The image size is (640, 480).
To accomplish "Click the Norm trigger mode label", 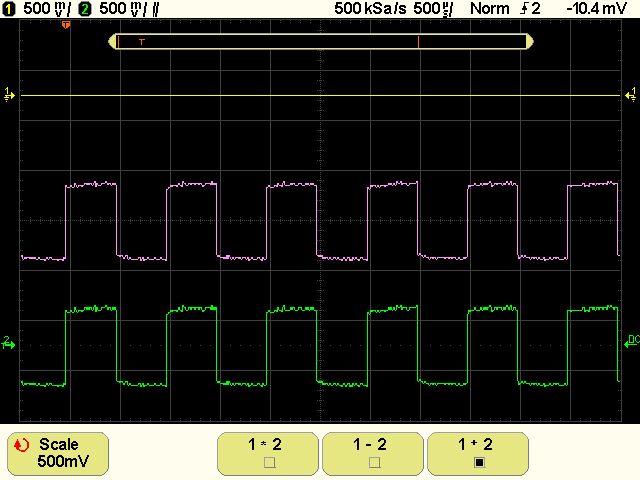I will [489, 9].
